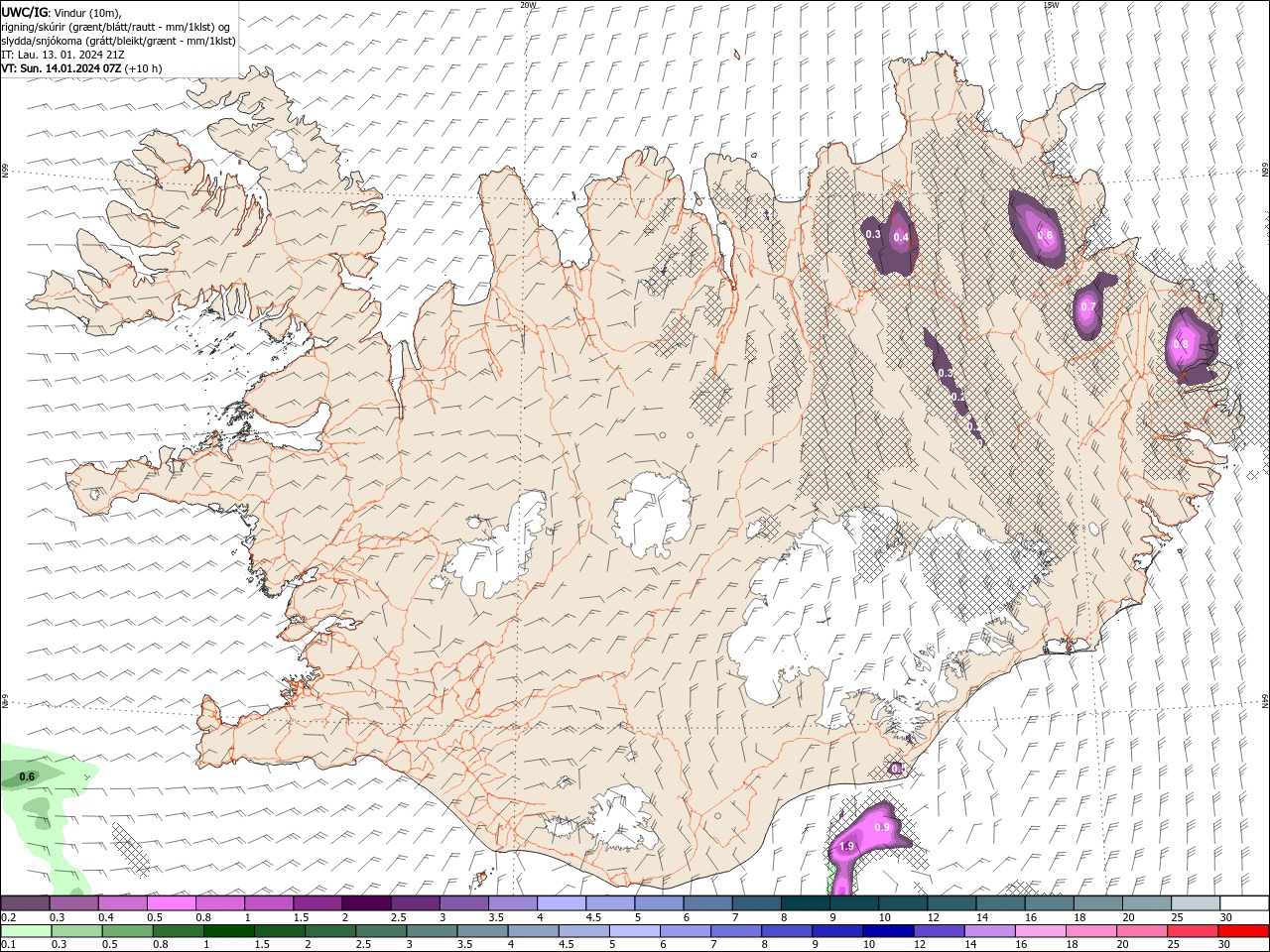This screenshot has height=952, width=1270.
Task: Click the 0.3 value beside the 0.4 snow patch
Action: [x=873, y=234]
